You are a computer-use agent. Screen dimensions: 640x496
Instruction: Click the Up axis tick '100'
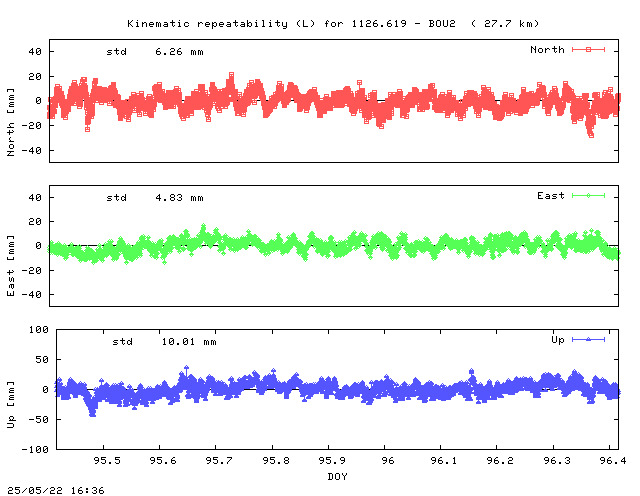(x=38, y=329)
